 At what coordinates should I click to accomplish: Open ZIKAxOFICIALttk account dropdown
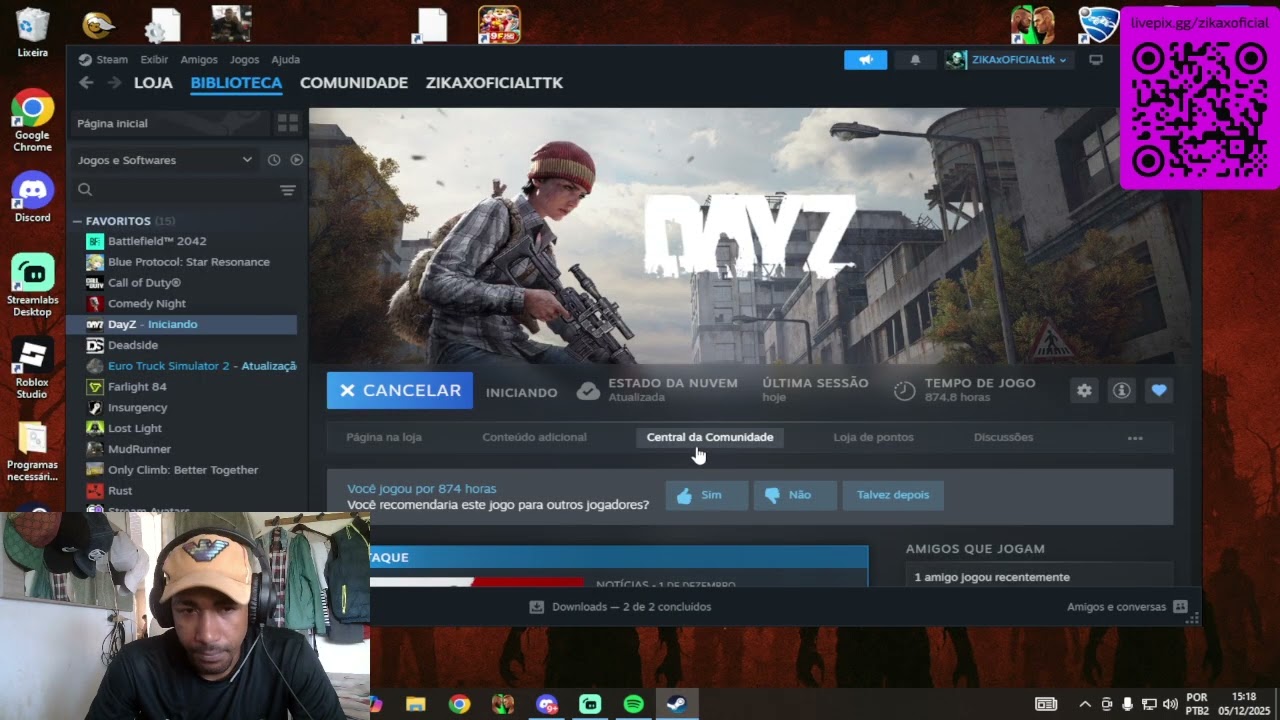[x=1008, y=60]
